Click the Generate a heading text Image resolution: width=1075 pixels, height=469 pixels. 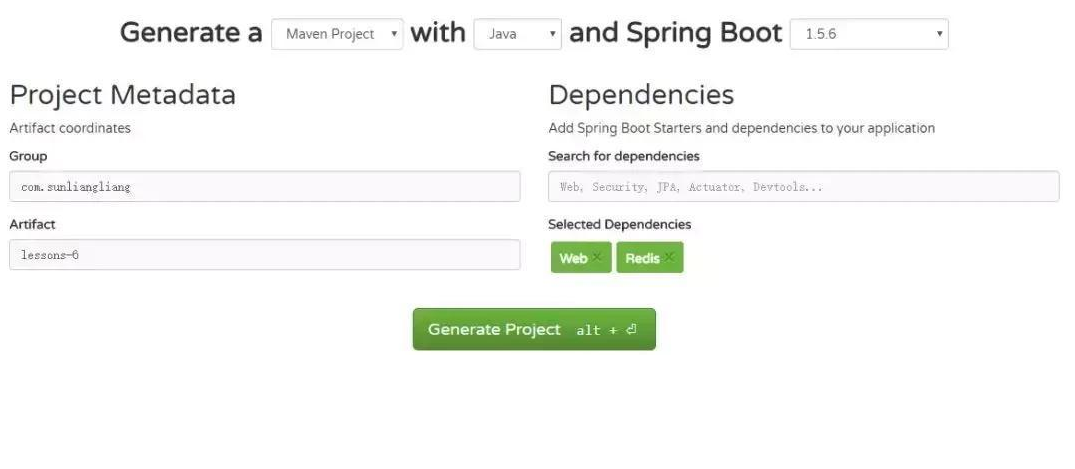click(x=191, y=33)
